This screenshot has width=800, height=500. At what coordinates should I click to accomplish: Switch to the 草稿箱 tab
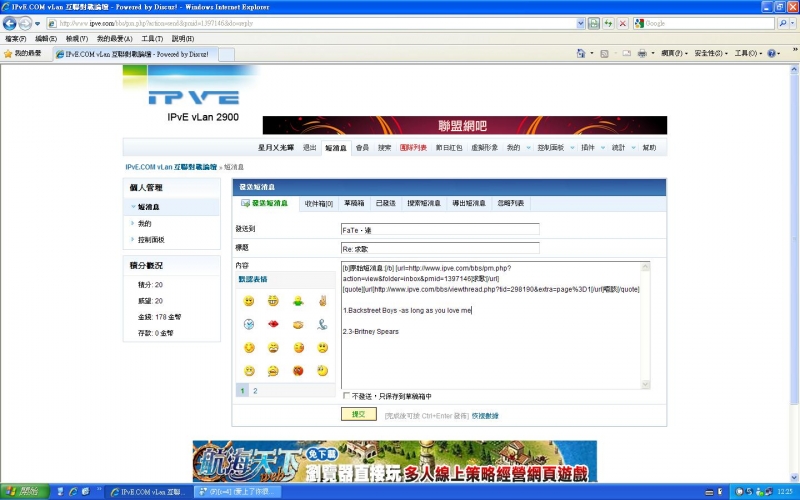(x=354, y=203)
